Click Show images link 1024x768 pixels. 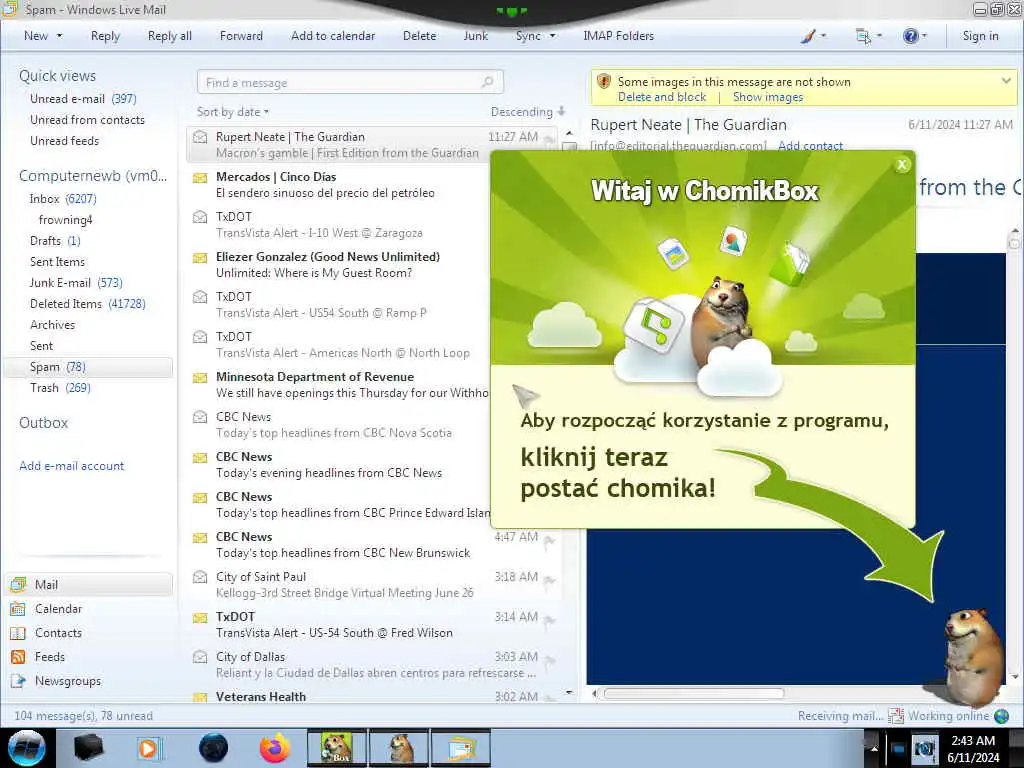tap(767, 97)
